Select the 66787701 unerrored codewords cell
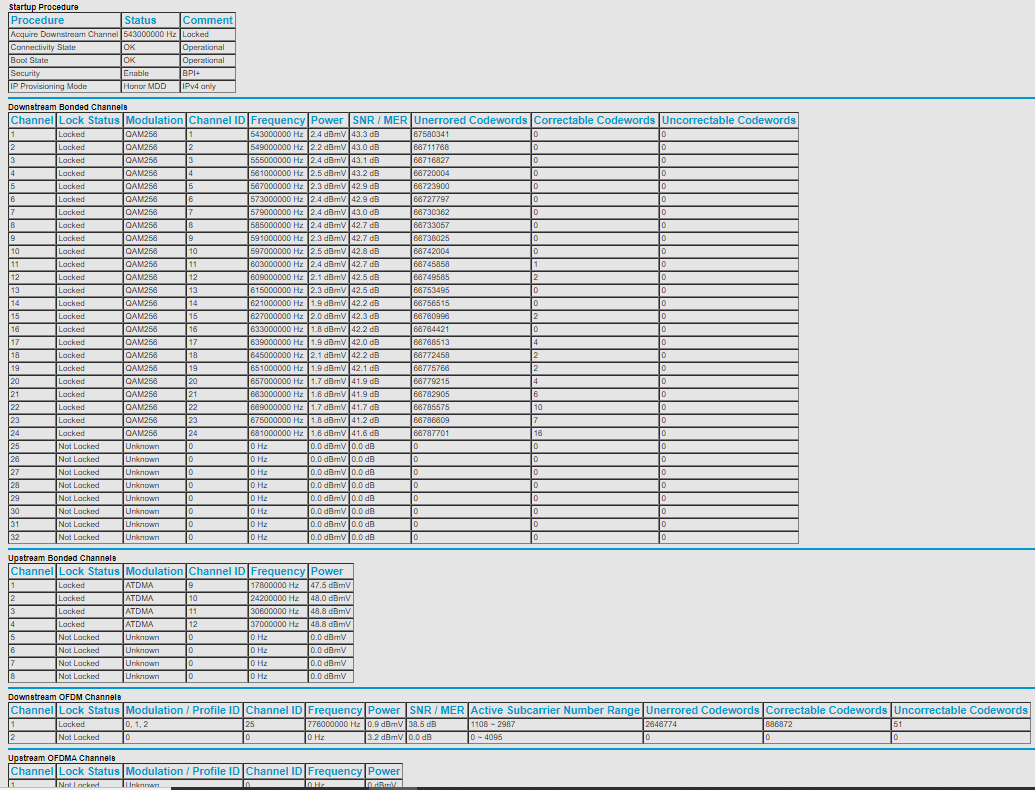 point(470,433)
